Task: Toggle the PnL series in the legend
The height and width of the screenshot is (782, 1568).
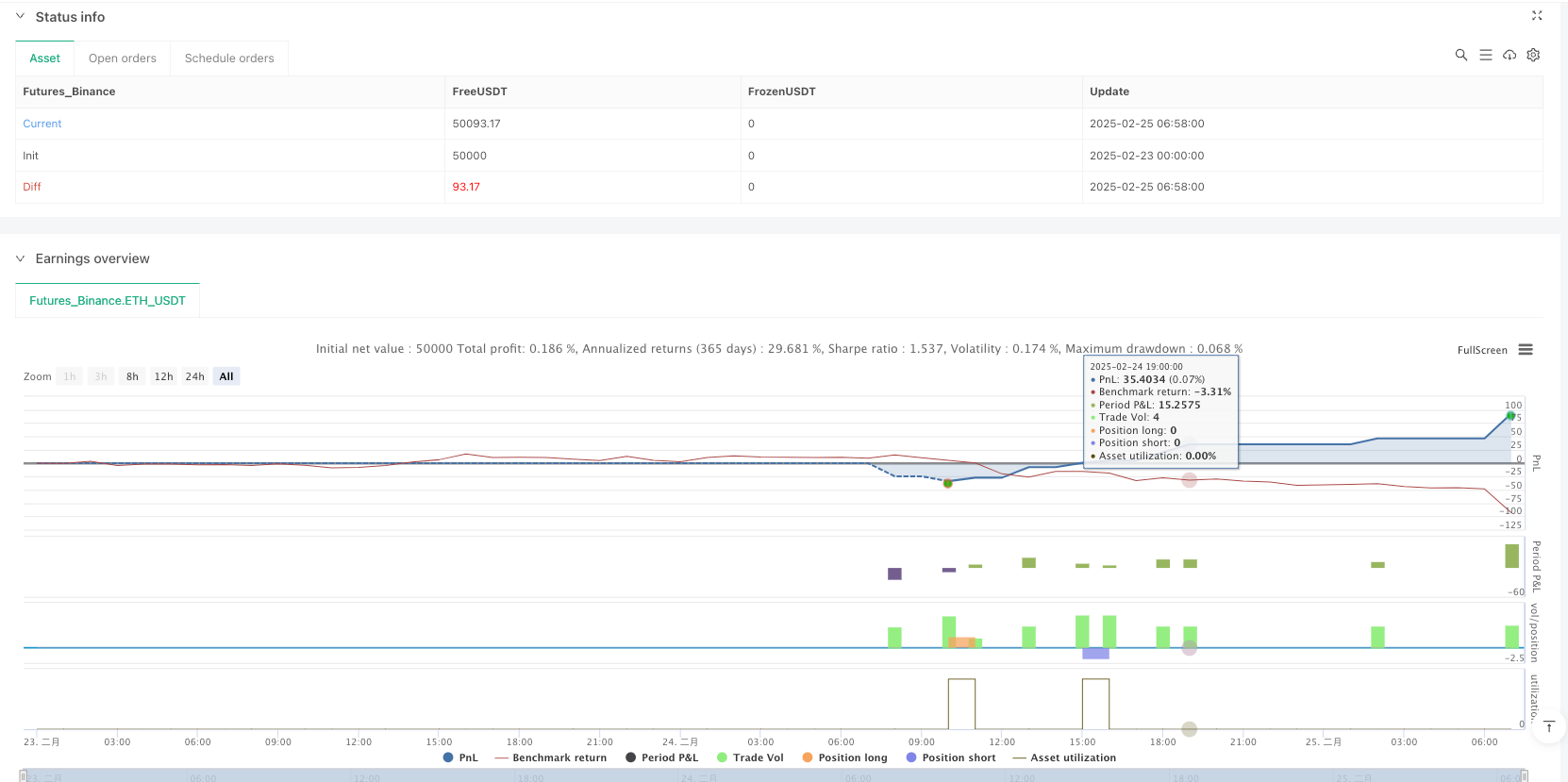Action: [460, 757]
